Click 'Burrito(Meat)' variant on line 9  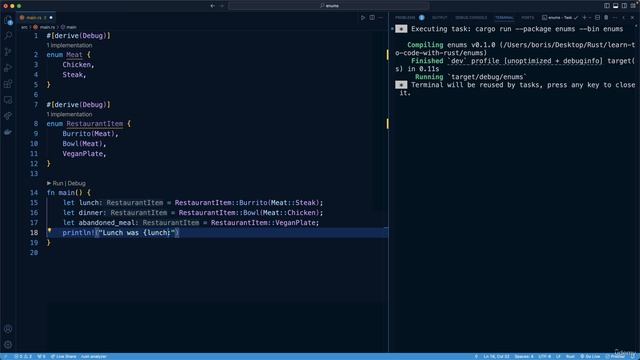(89, 134)
